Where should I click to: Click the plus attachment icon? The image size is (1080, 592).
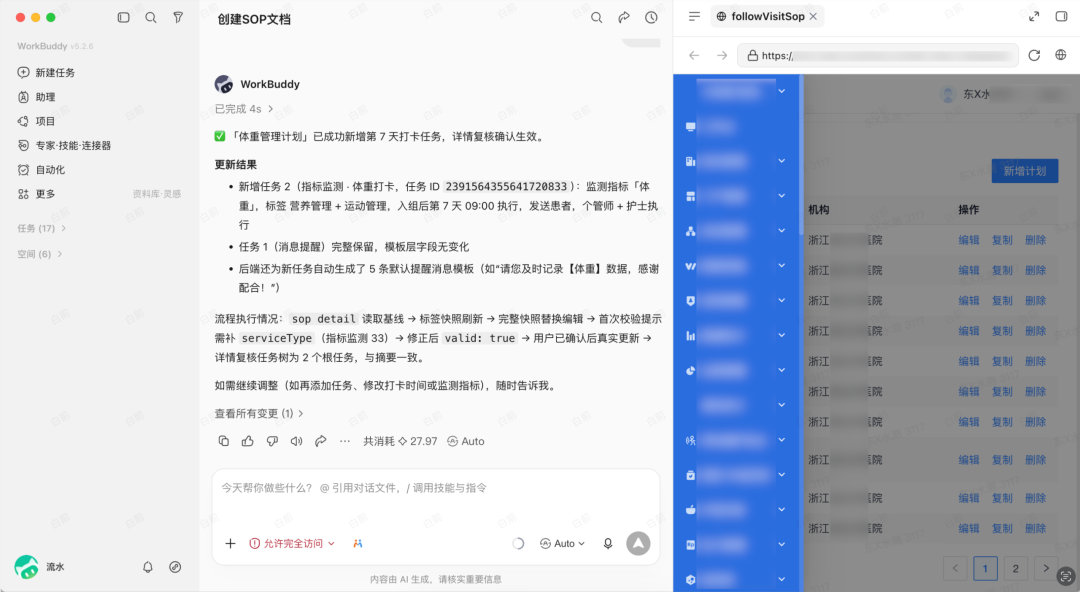(x=230, y=544)
